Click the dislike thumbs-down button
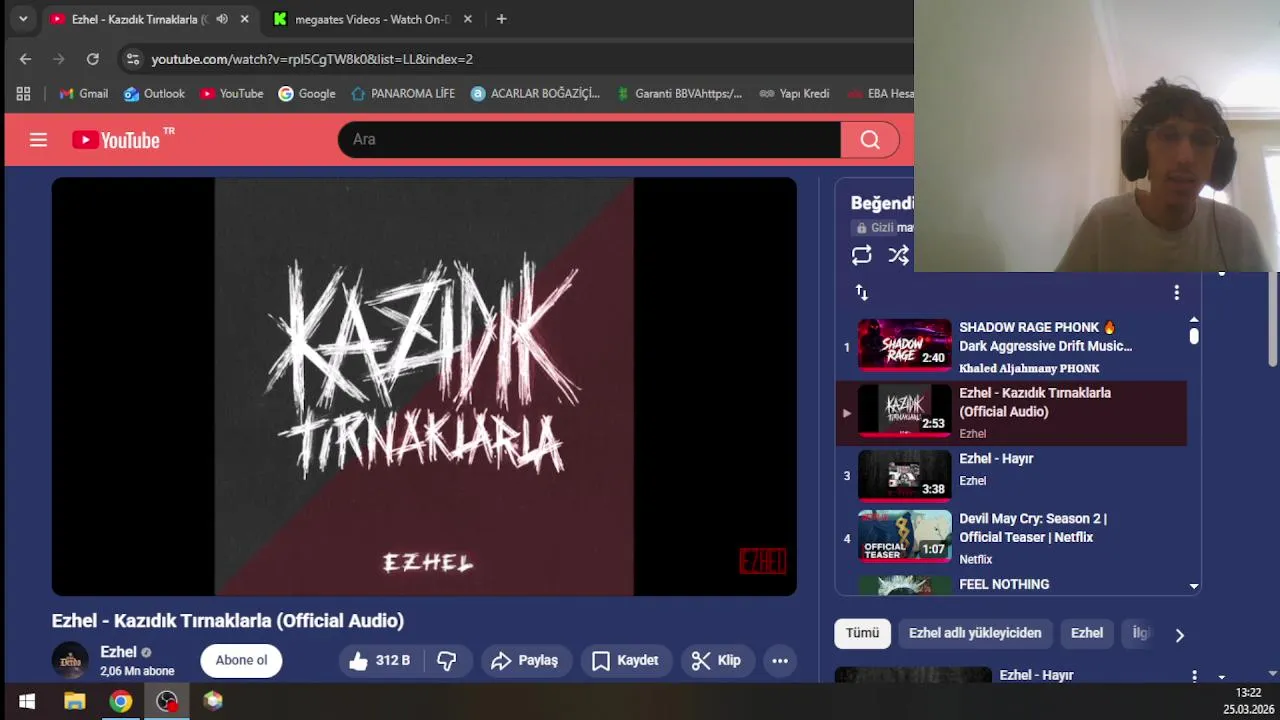Image resolution: width=1280 pixels, height=720 pixels. [x=447, y=660]
